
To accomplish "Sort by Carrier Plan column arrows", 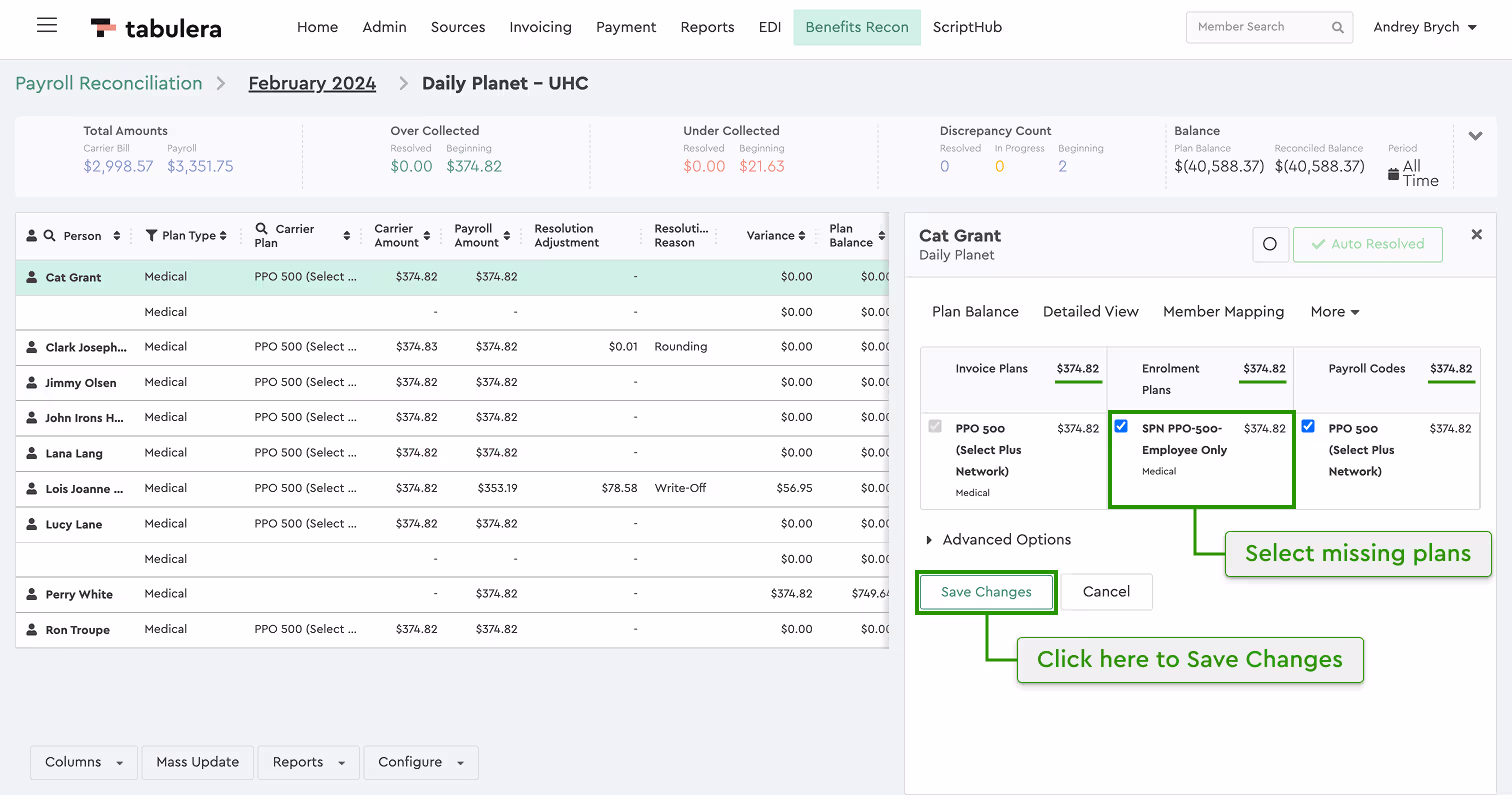I will tap(347, 236).
